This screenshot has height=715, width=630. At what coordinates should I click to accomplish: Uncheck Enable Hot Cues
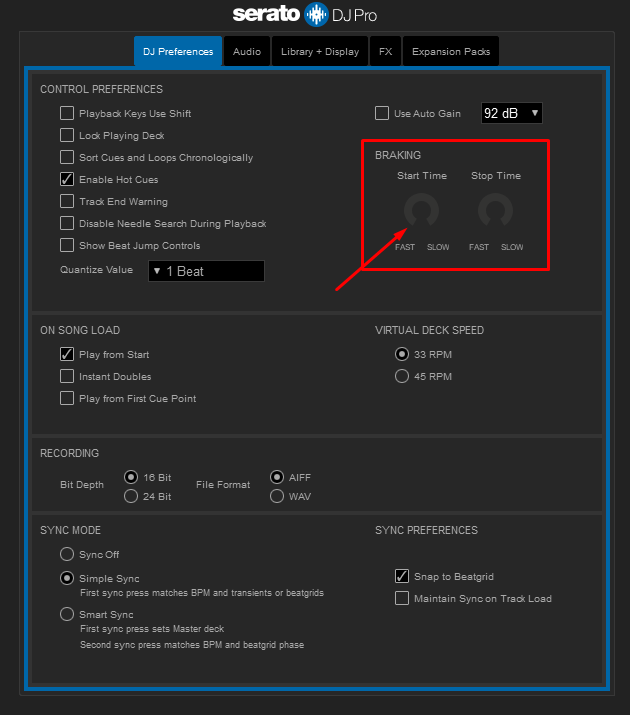coord(67,179)
